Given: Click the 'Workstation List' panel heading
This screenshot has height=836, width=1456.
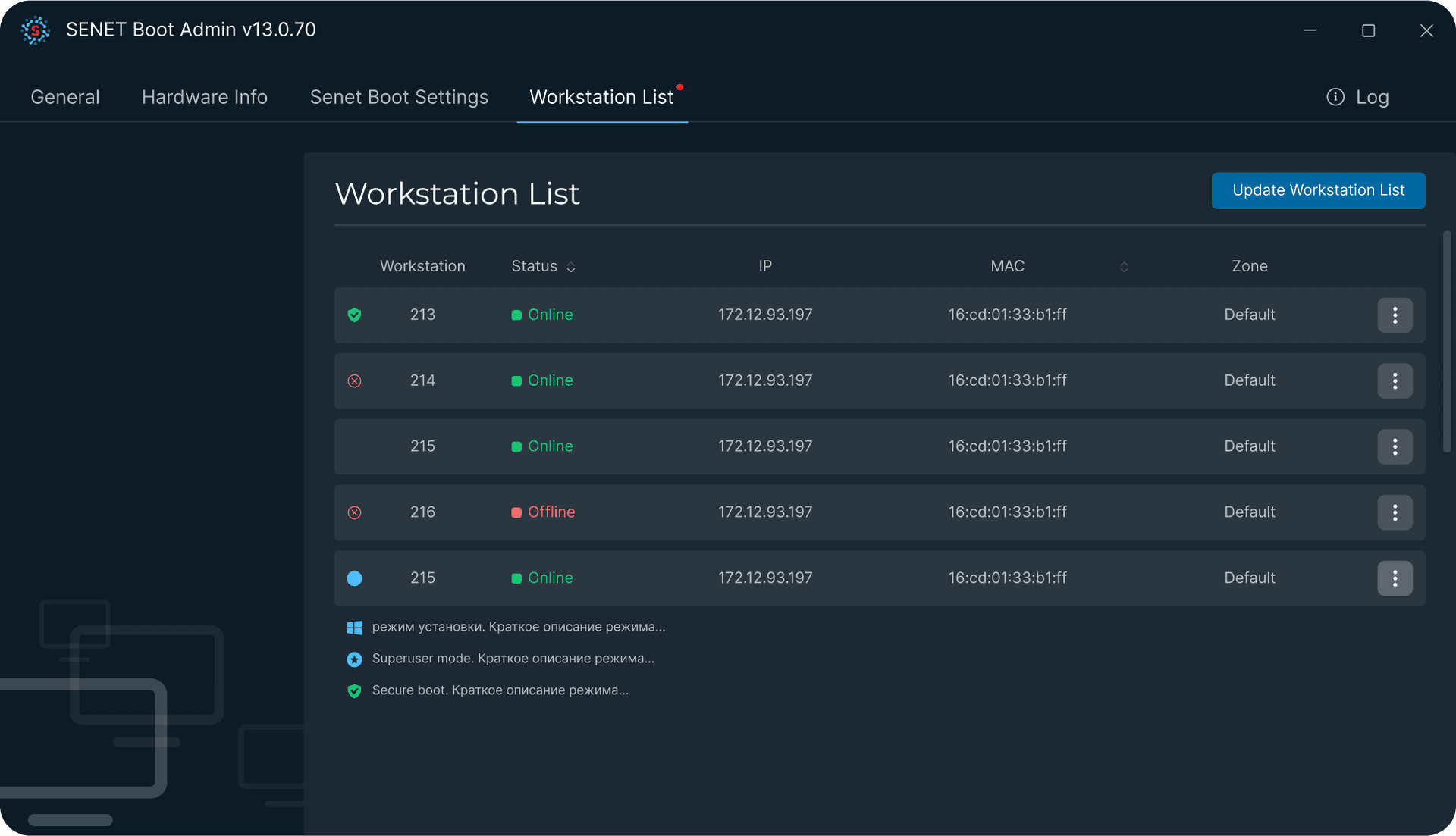Looking at the screenshot, I should click(457, 194).
